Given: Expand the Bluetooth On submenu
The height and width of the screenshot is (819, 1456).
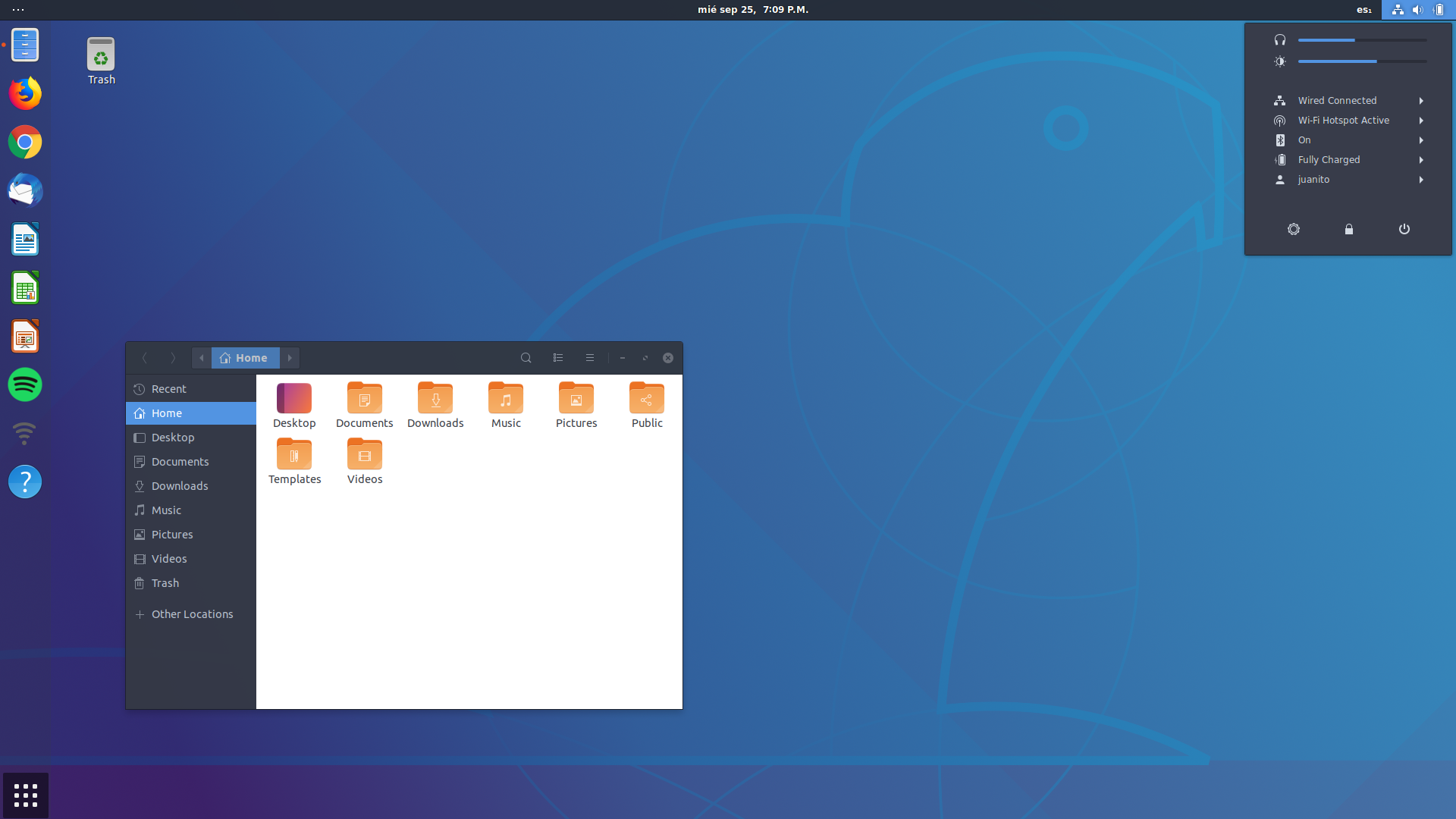Looking at the screenshot, I should coord(1421,140).
